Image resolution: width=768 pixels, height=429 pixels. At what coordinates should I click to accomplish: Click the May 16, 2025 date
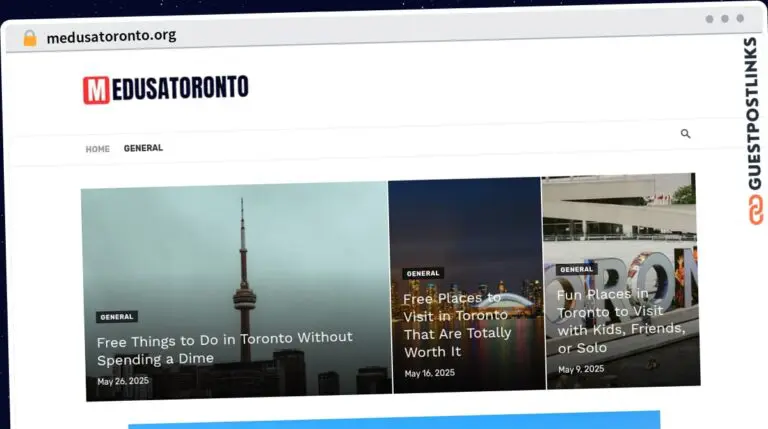coord(430,373)
